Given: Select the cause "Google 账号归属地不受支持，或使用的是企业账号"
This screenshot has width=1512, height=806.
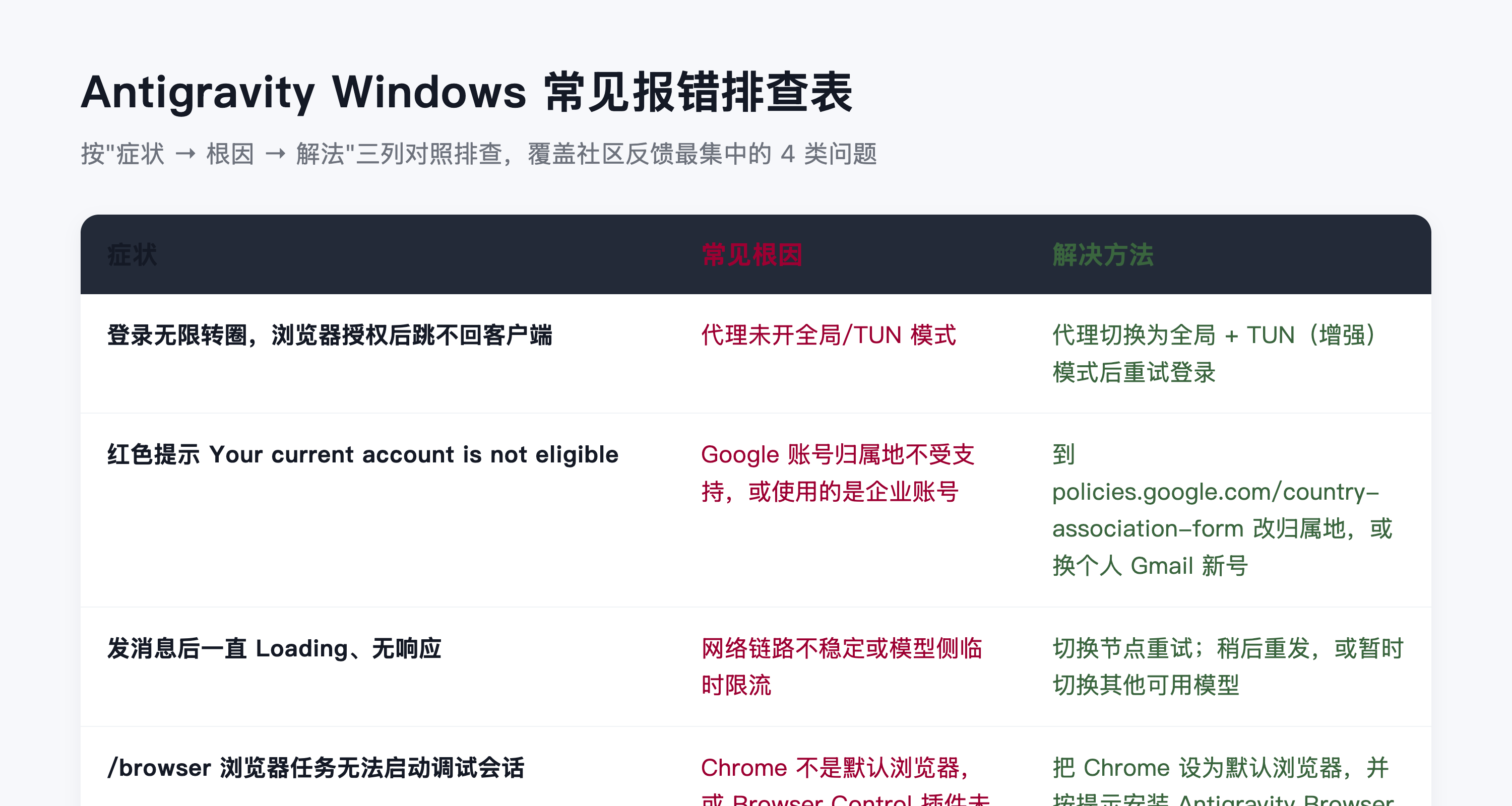Looking at the screenshot, I should click(x=838, y=473).
